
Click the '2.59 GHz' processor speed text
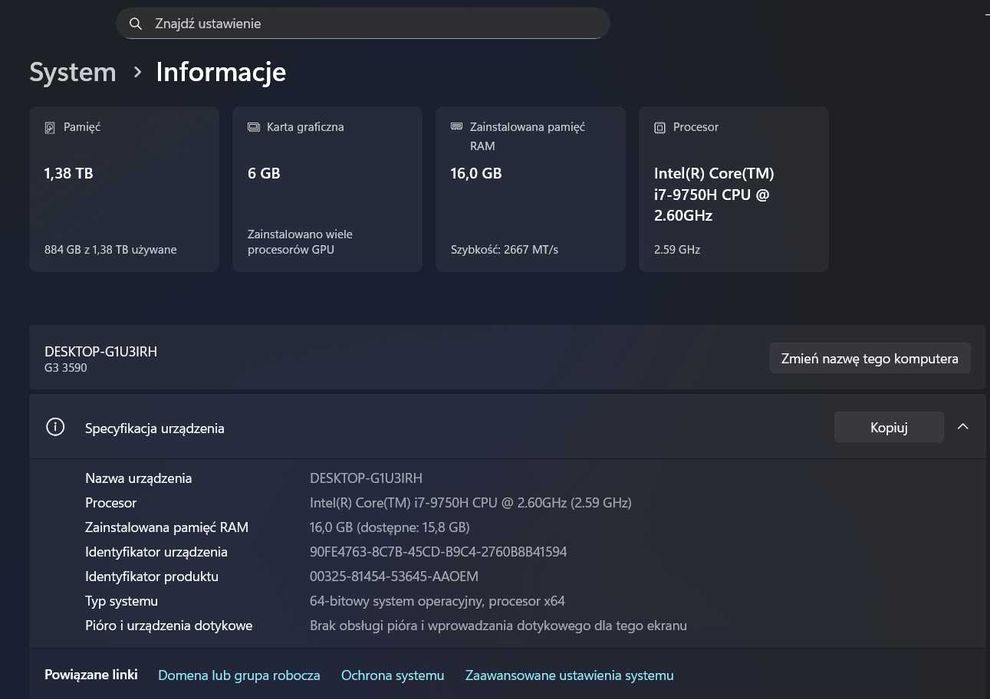(677, 249)
